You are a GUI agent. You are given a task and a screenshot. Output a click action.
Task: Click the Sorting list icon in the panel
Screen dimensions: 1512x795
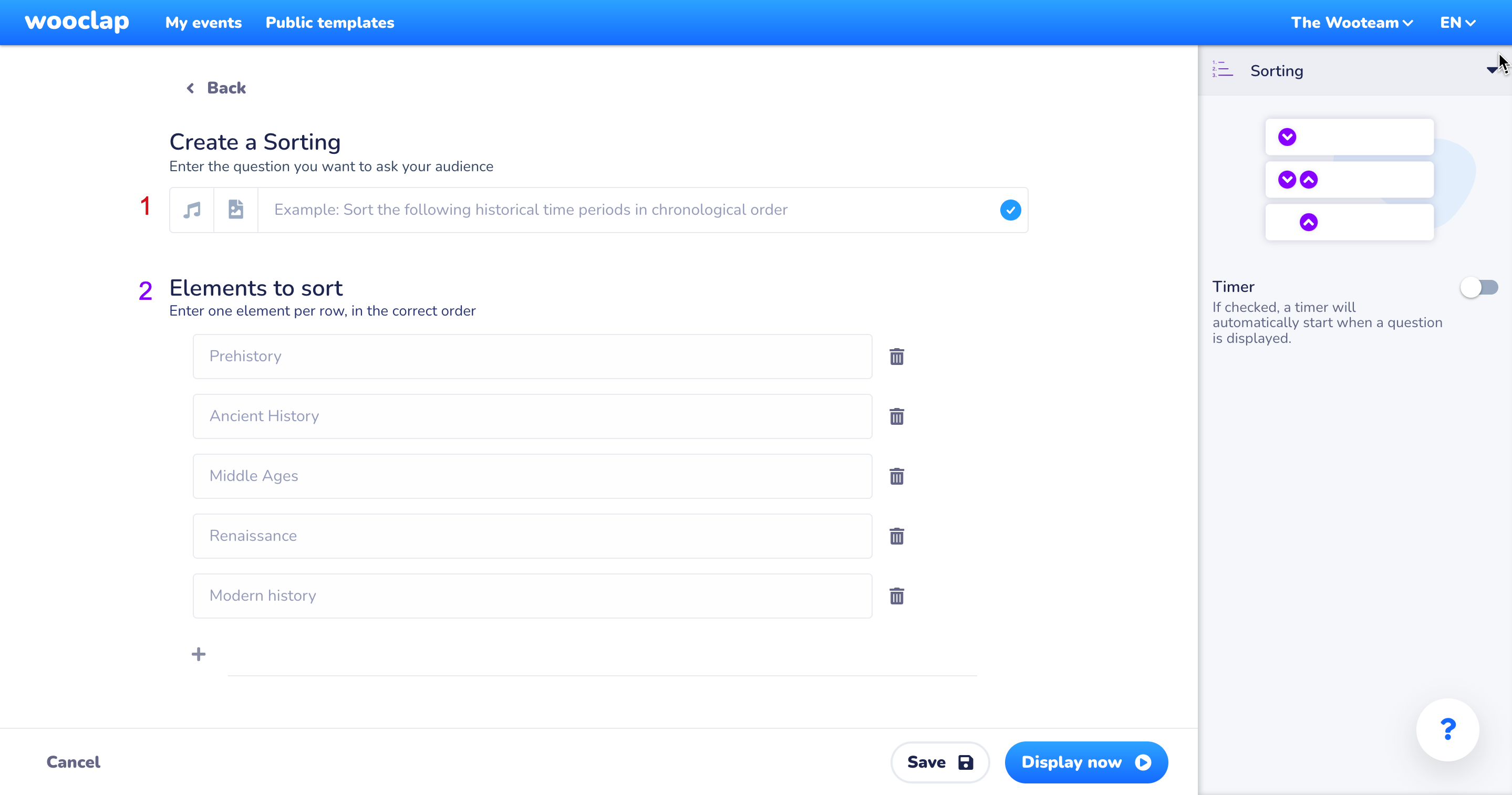[x=1224, y=70]
